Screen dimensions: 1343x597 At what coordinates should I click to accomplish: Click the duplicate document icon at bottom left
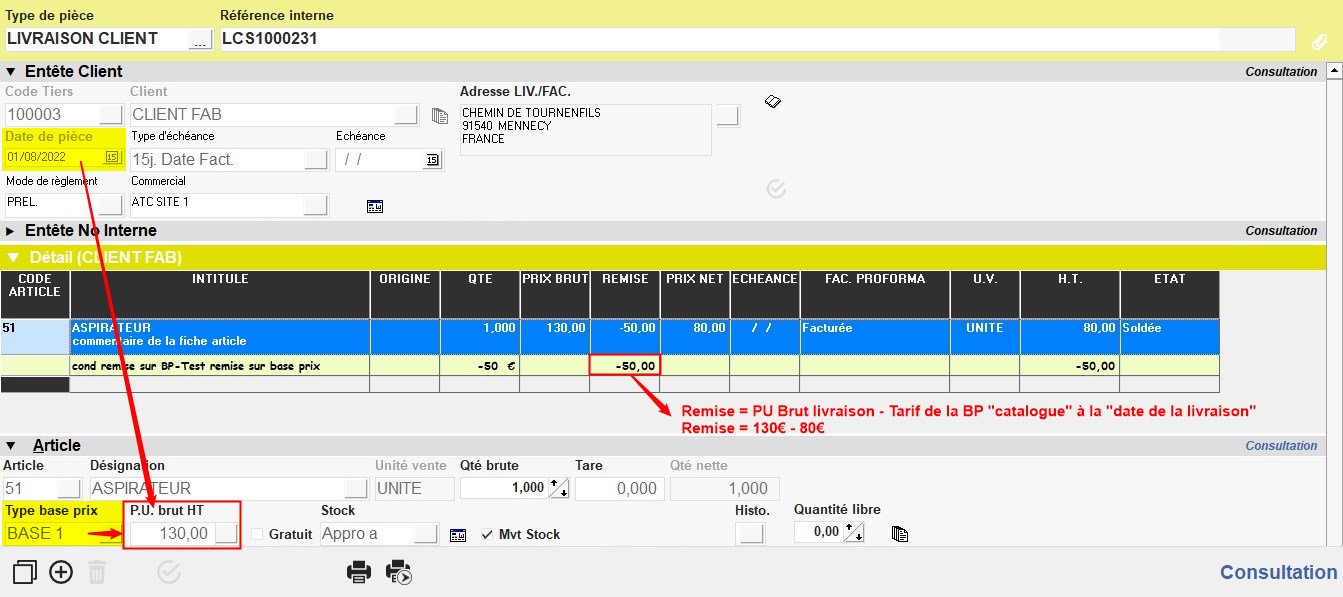pyautogui.click(x=25, y=572)
